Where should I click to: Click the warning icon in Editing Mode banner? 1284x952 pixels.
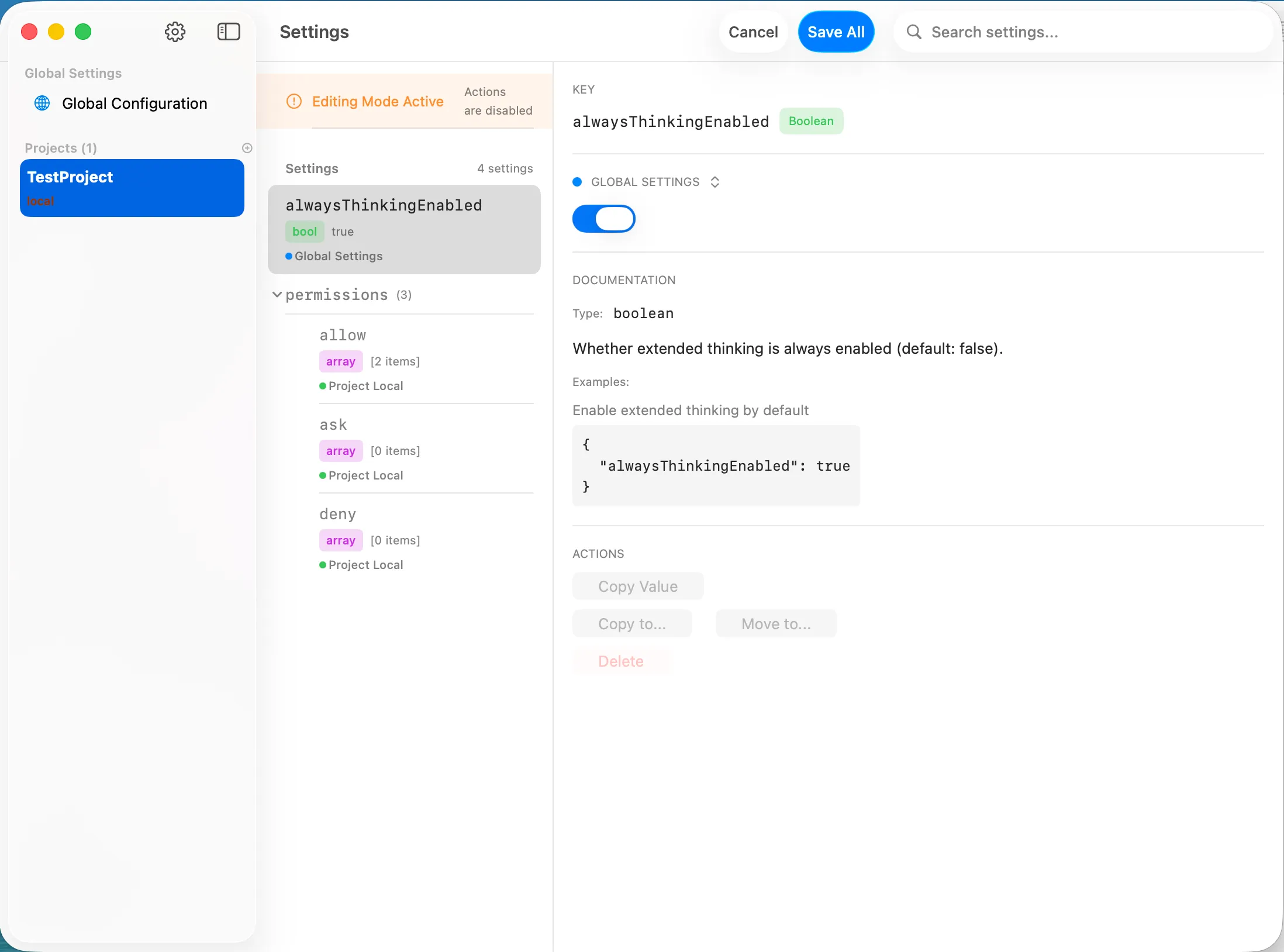(x=293, y=101)
